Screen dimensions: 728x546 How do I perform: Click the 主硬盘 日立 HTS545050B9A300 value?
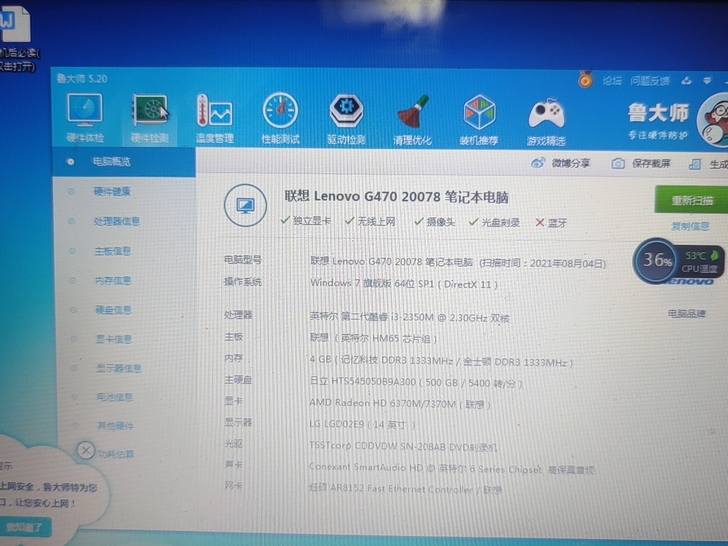416,383
